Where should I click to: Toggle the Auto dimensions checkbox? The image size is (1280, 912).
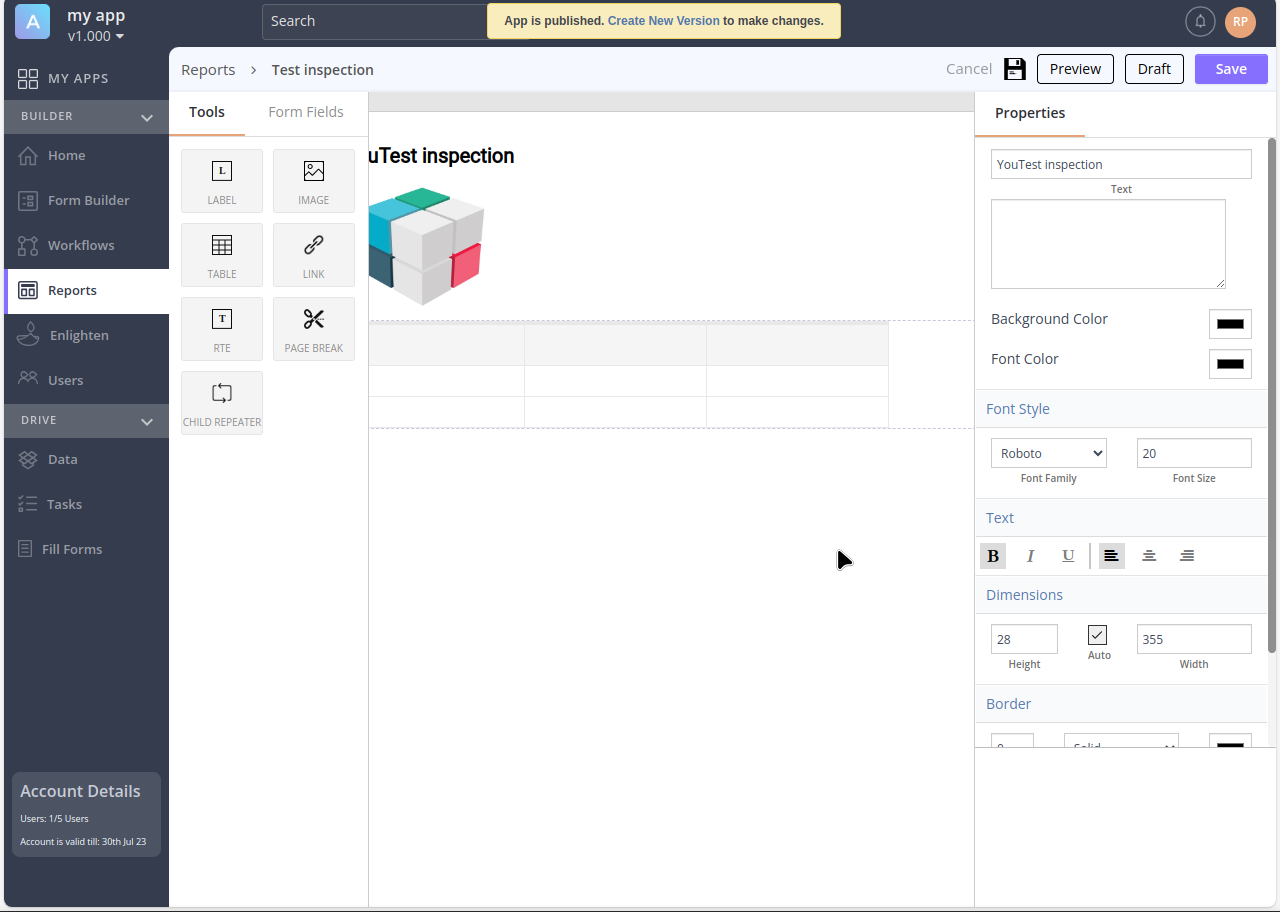coord(1098,635)
